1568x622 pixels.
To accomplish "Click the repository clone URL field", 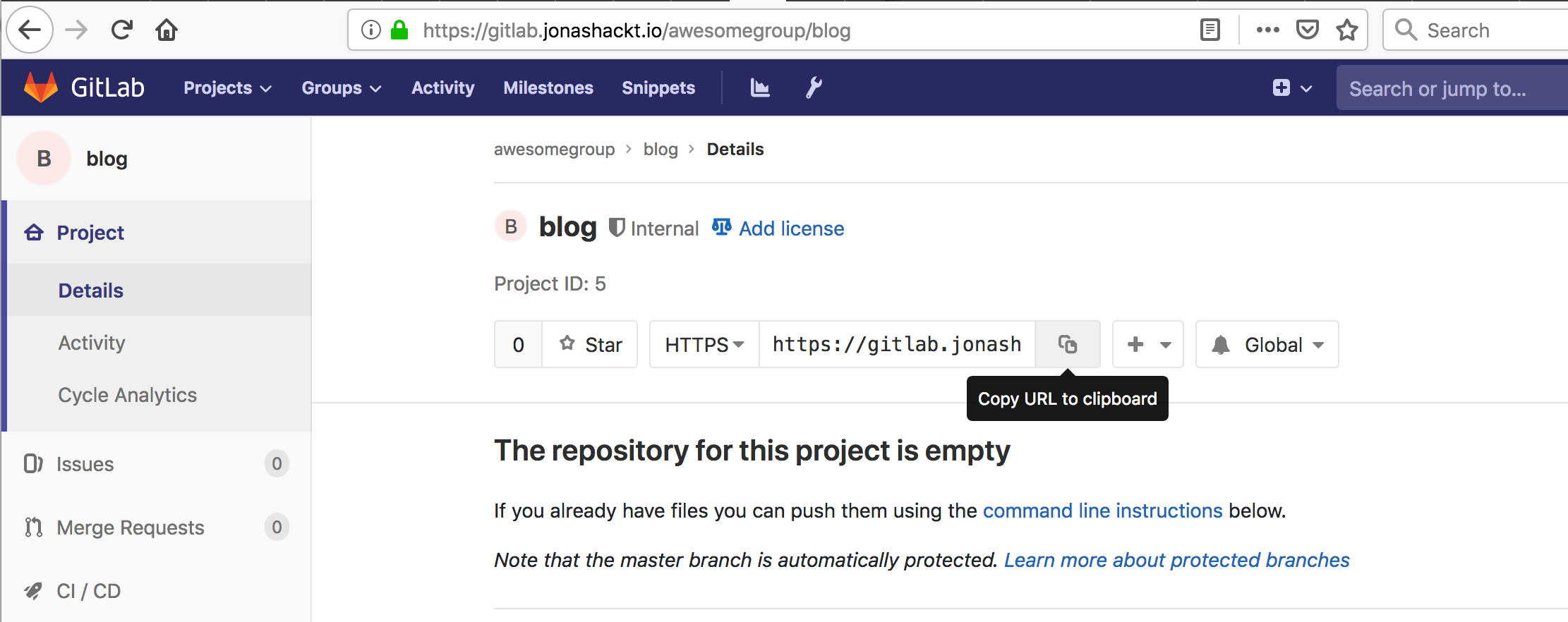I will [x=897, y=344].
